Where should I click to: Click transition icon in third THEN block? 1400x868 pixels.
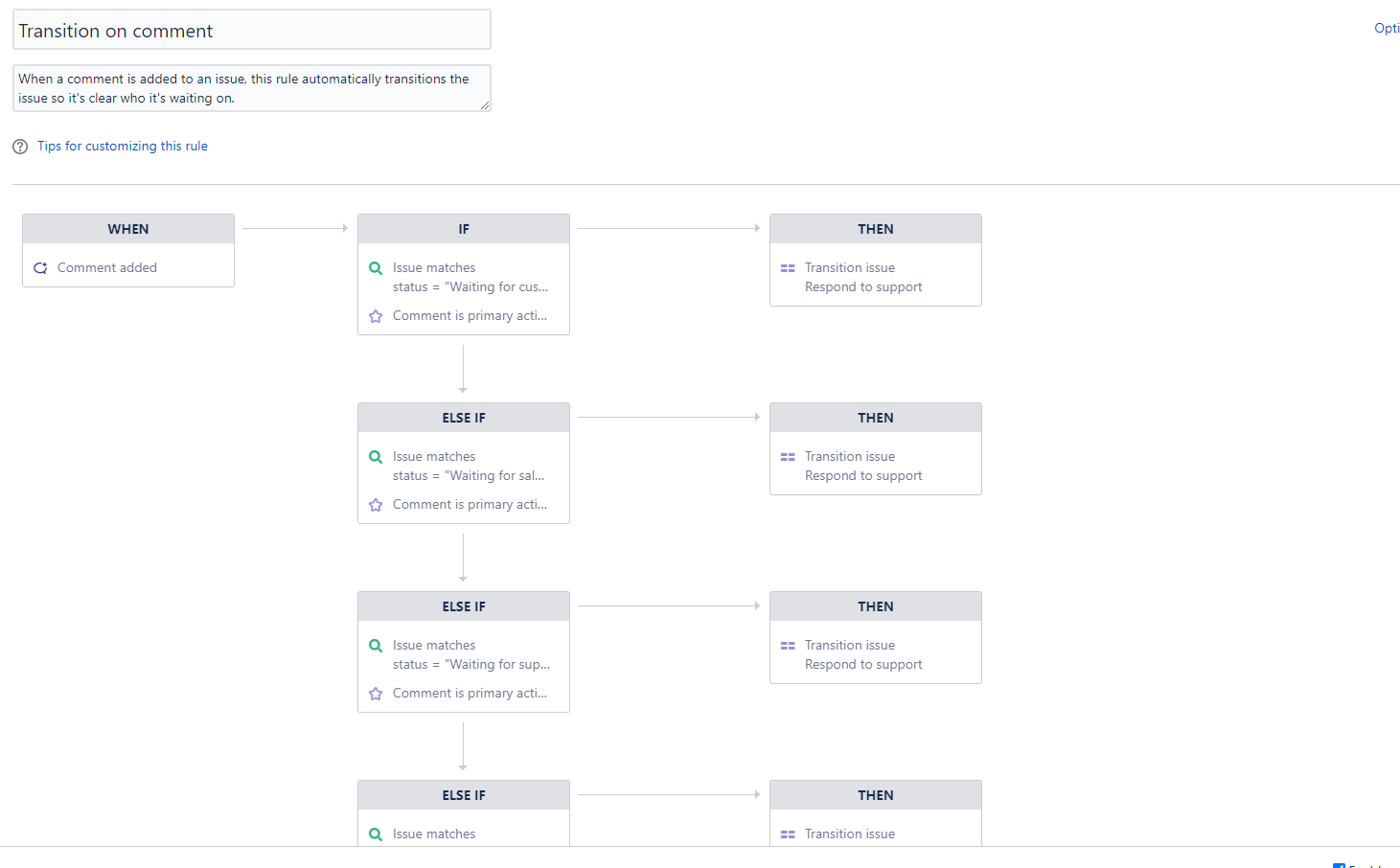[788, 646]
